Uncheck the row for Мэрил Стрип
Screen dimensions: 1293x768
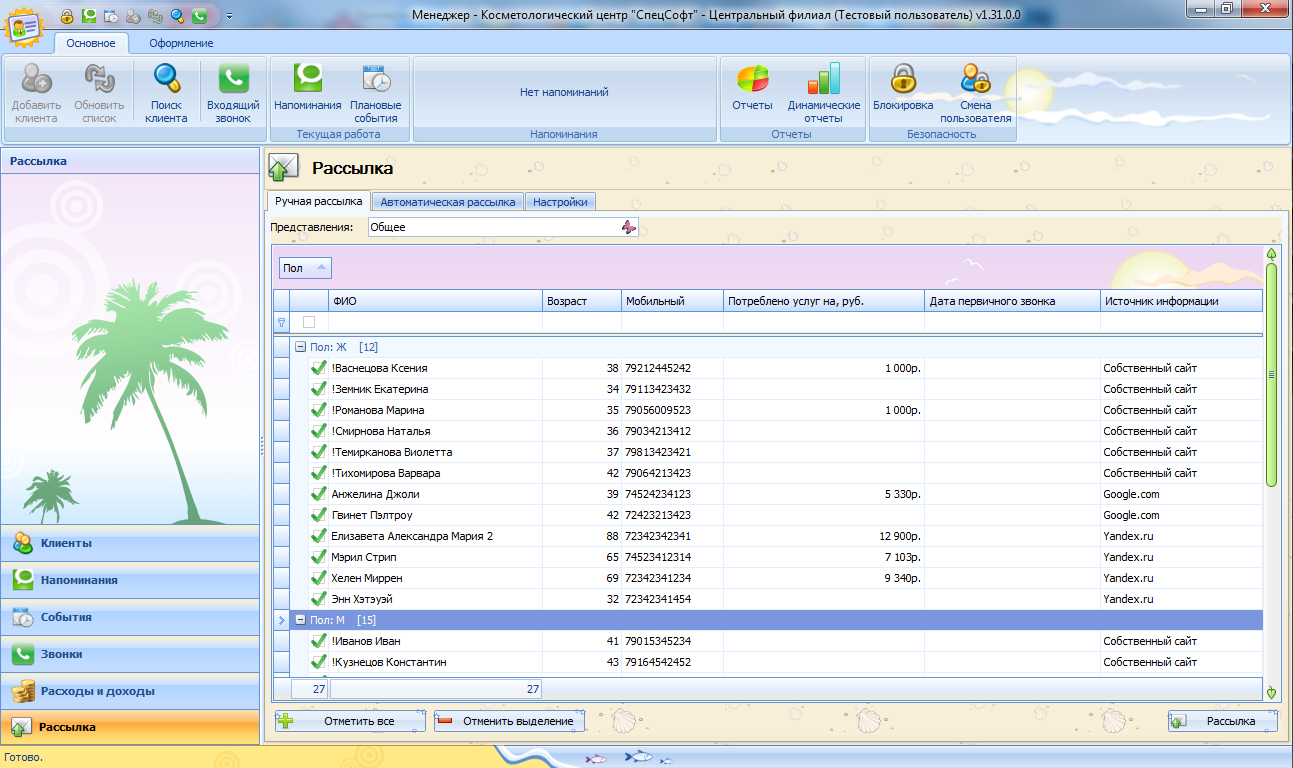tap(319, 557)
